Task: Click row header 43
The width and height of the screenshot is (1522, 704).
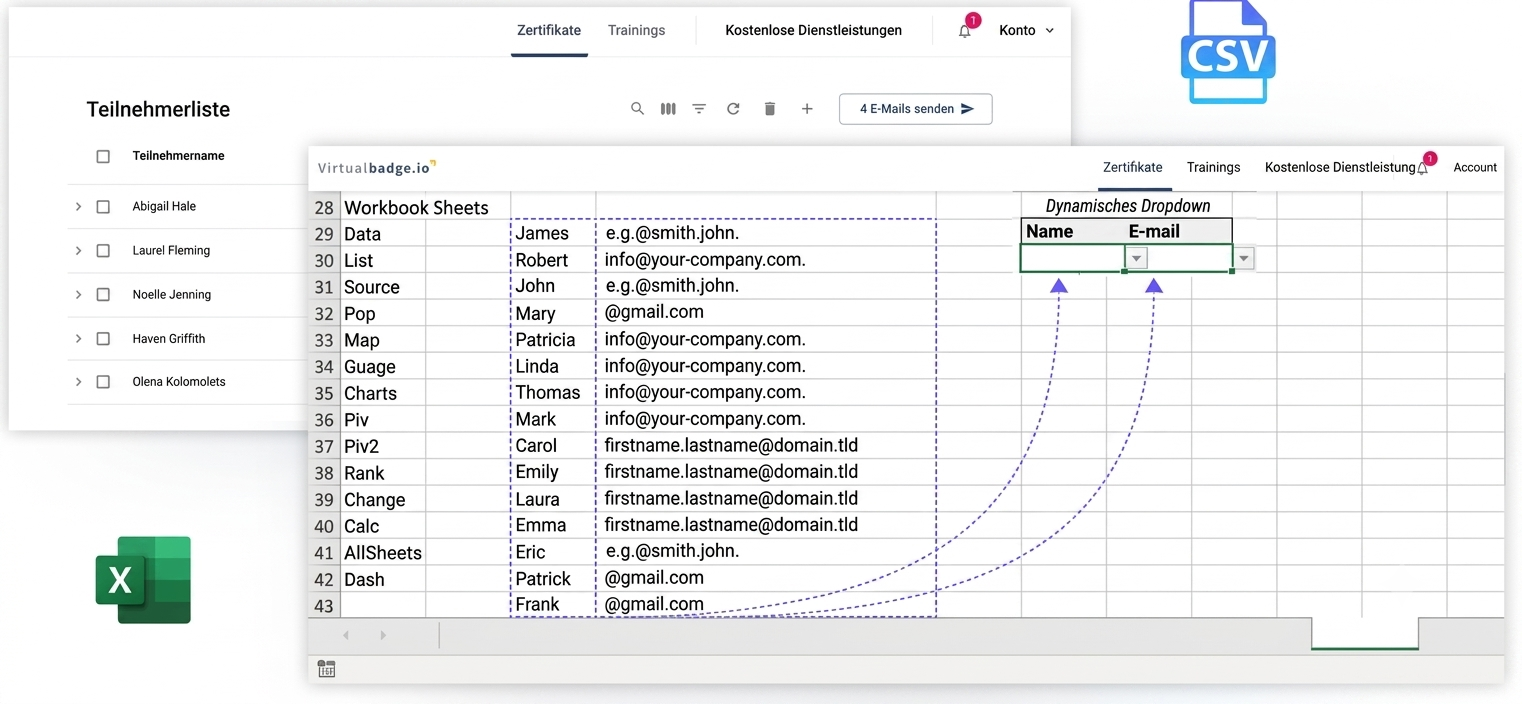Action: tap(324, 605)
